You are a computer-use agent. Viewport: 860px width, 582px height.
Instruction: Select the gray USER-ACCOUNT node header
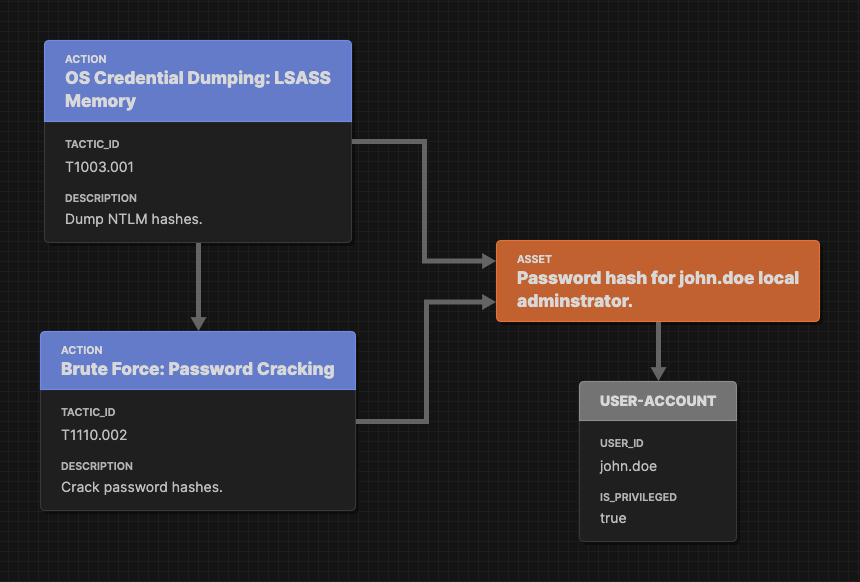pyautogui.click(x=657, y=401)
